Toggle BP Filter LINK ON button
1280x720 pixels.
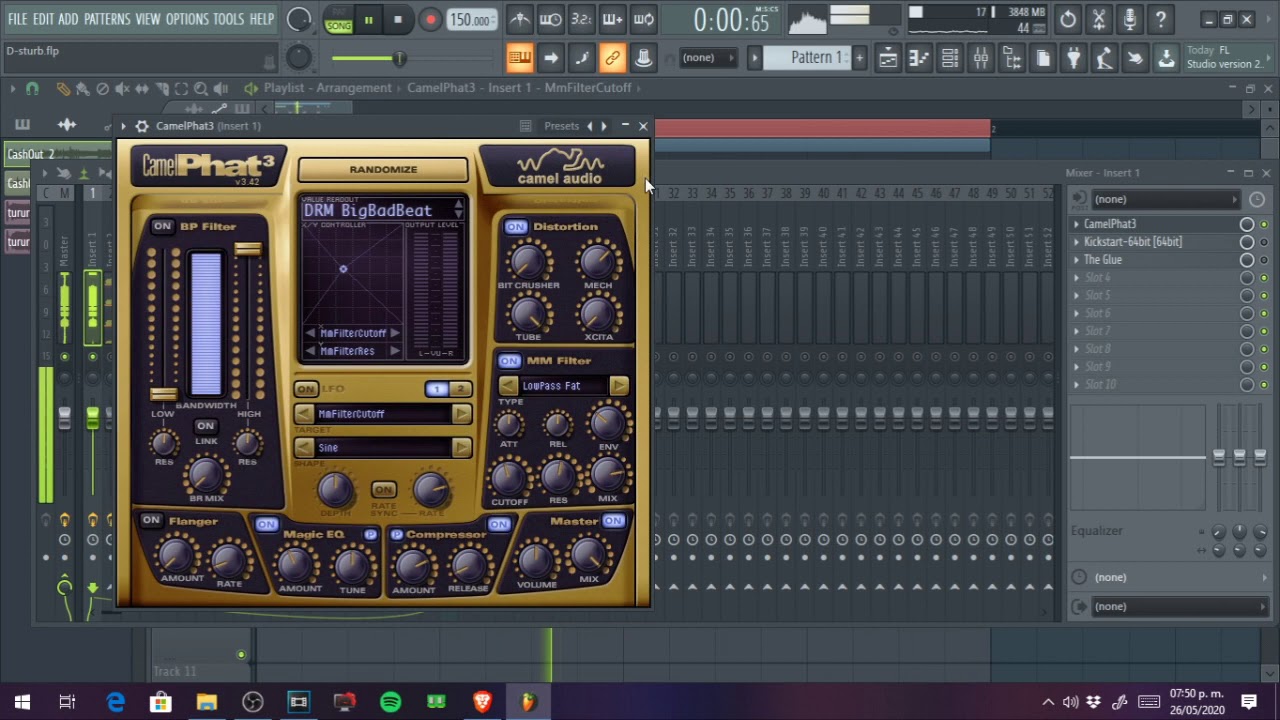pyautogui.click(x=205, y=426)
